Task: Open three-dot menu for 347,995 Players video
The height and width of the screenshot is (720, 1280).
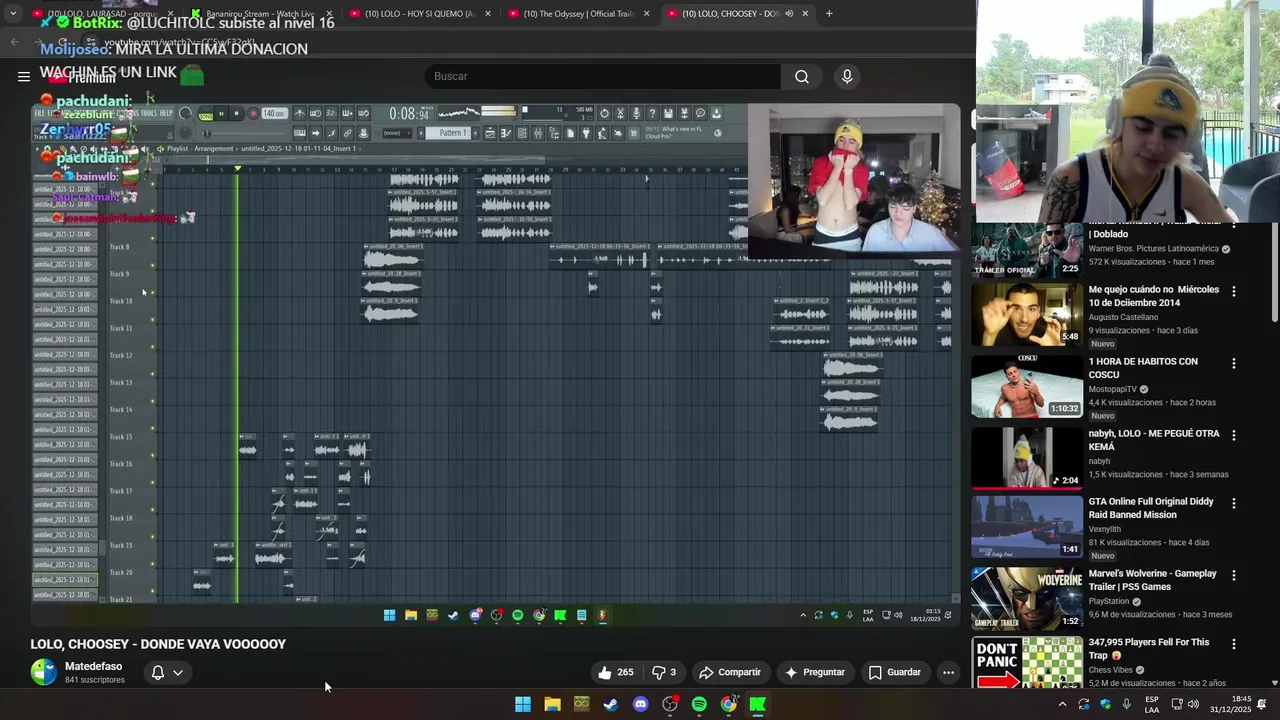Action: click(x=1233, y=644)
